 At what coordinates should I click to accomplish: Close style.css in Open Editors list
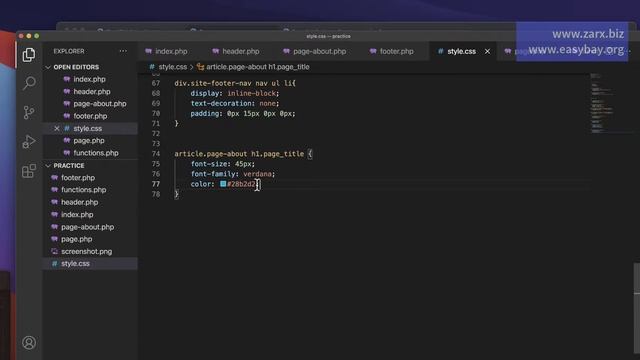click(x=57, y=128)
